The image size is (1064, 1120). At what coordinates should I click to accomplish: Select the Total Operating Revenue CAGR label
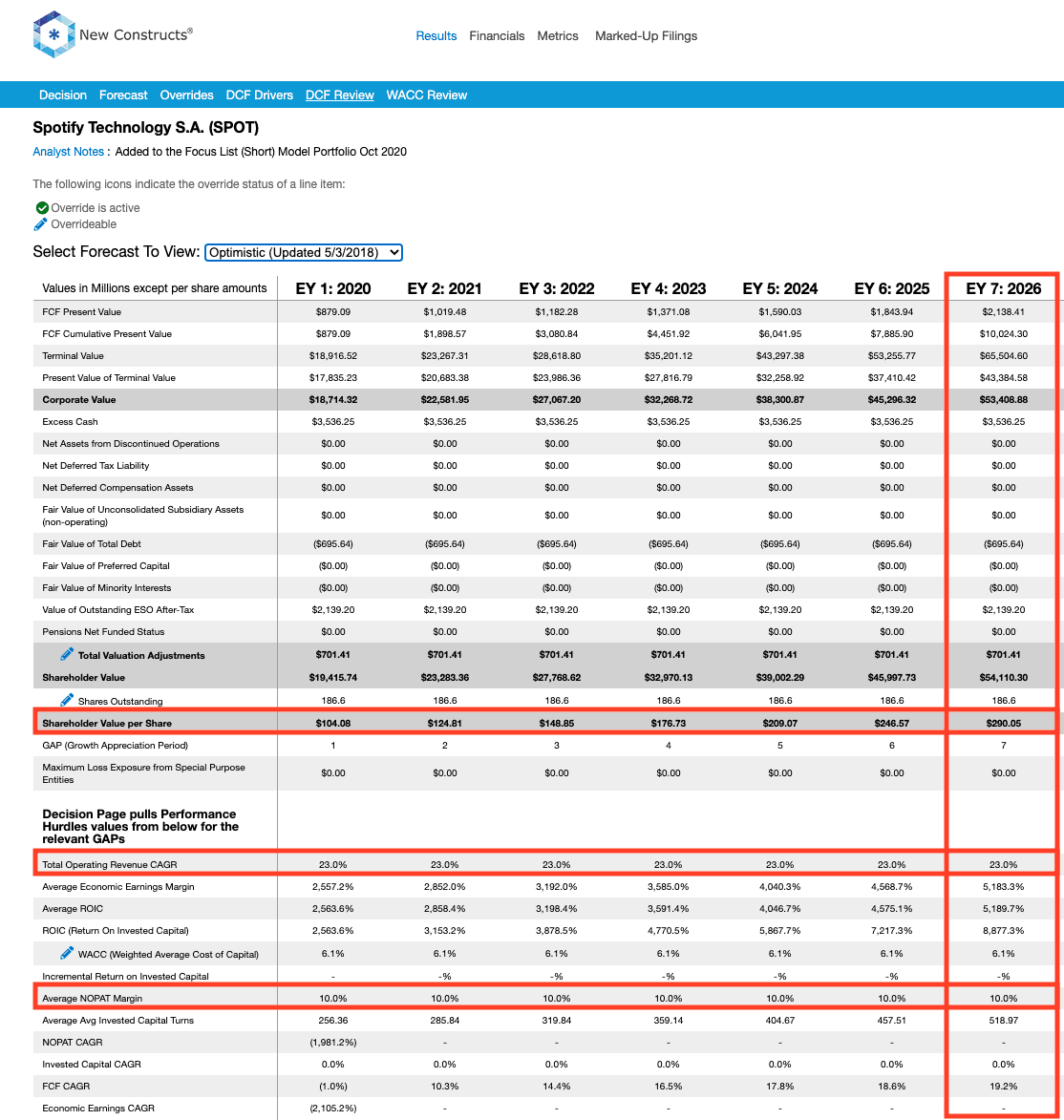[x=109, y=864]
